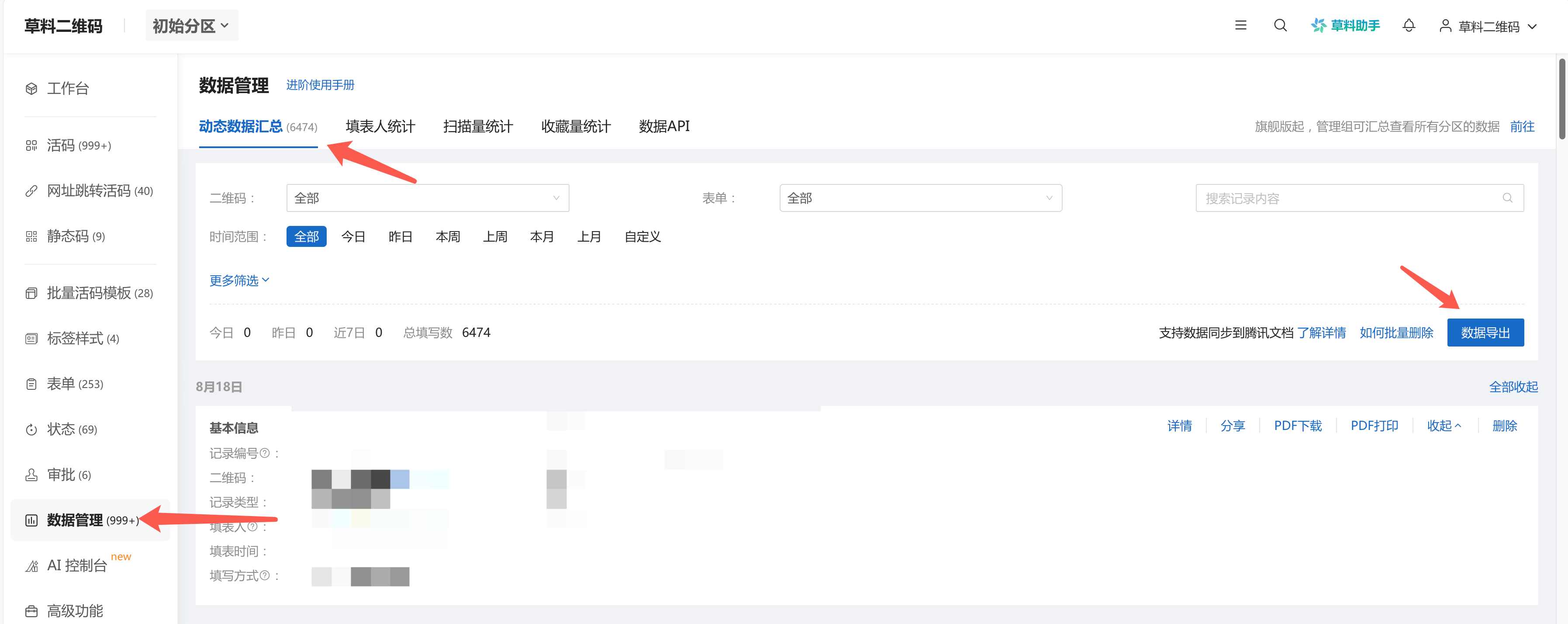
Task: Open 如何批量删除 link
Action: pos(1396,333)
